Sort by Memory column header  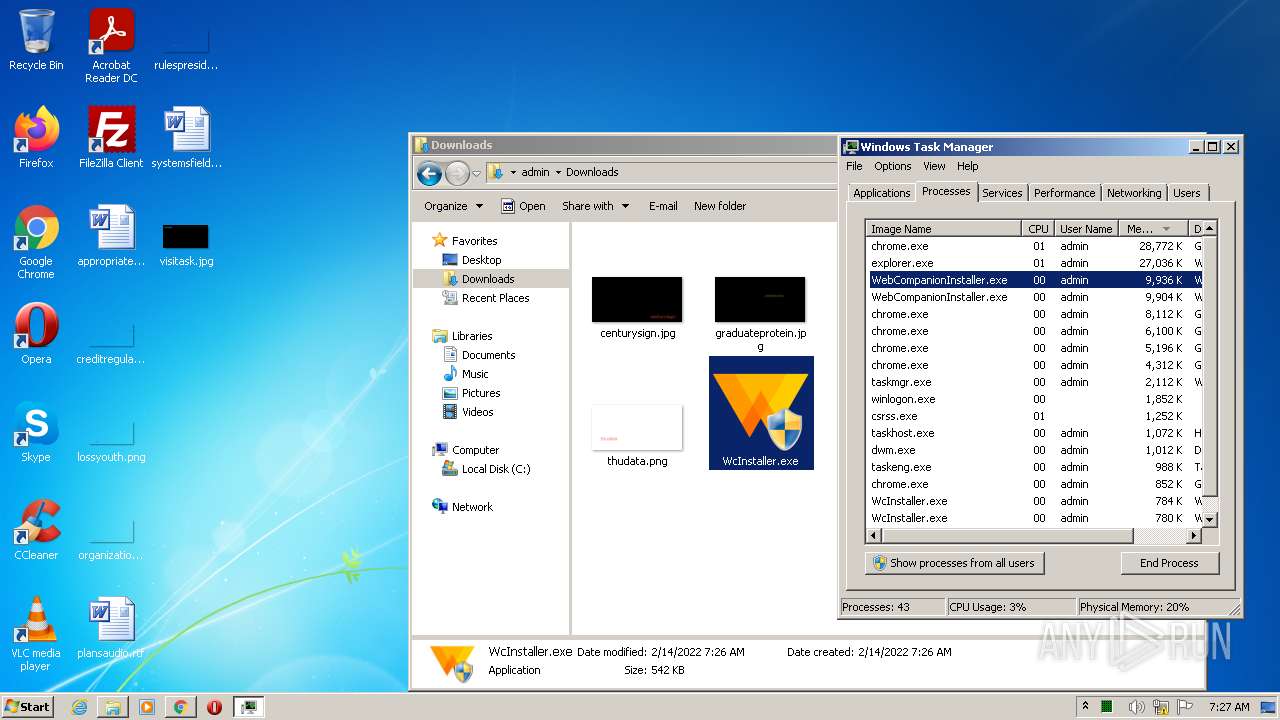[1152, 229]
